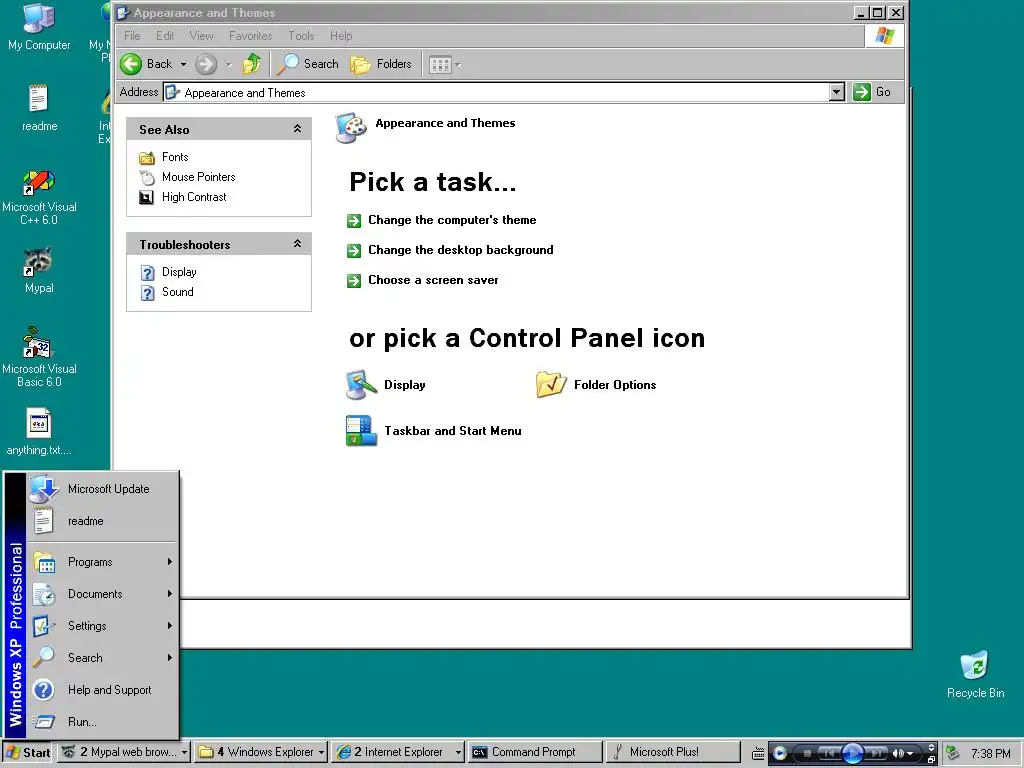The height and width of the screenshot is (768, 1024).
Task: Expand Documents submenu in Start menu
Action: coord(102,594)
